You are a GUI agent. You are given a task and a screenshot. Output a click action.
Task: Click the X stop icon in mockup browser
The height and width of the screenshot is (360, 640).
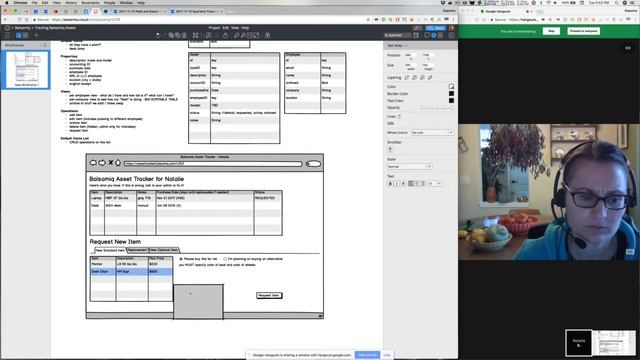111,162
